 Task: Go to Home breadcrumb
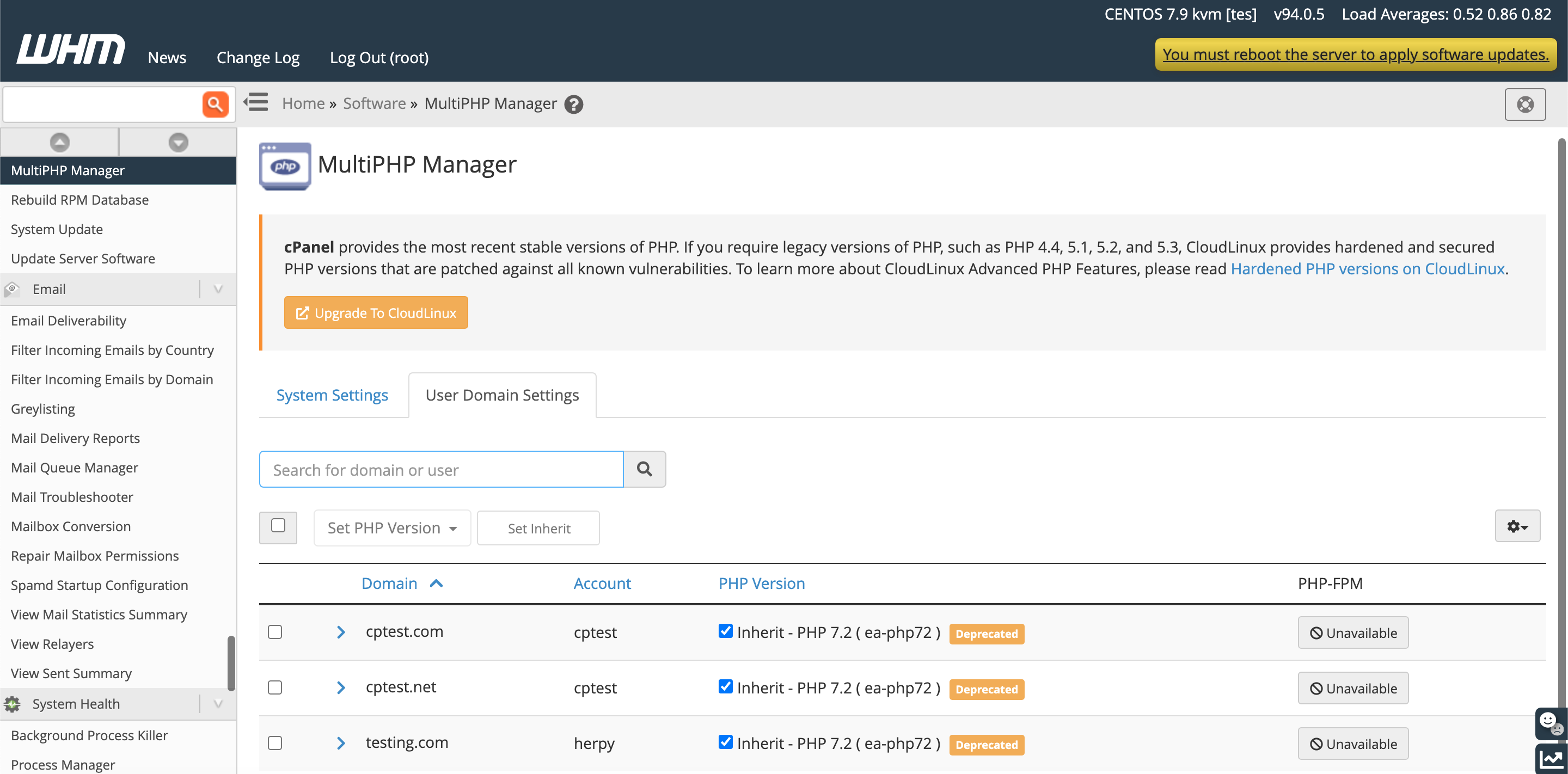point(303,103)
